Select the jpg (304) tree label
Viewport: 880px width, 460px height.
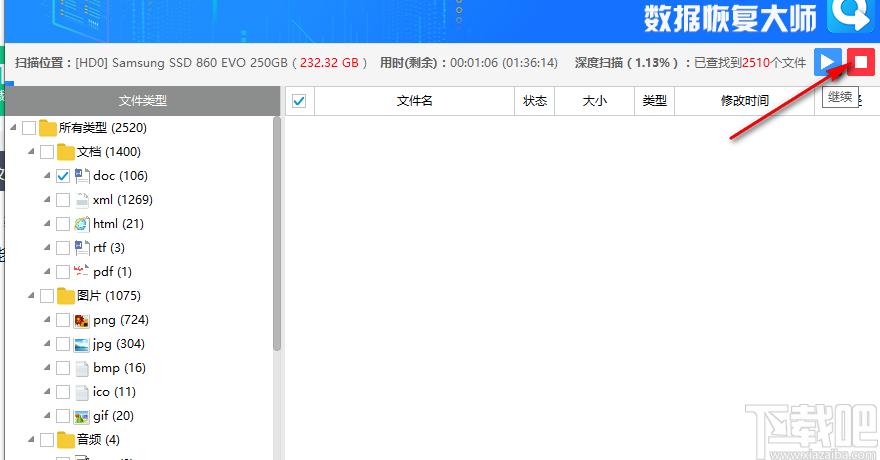(x=119, y=344)
